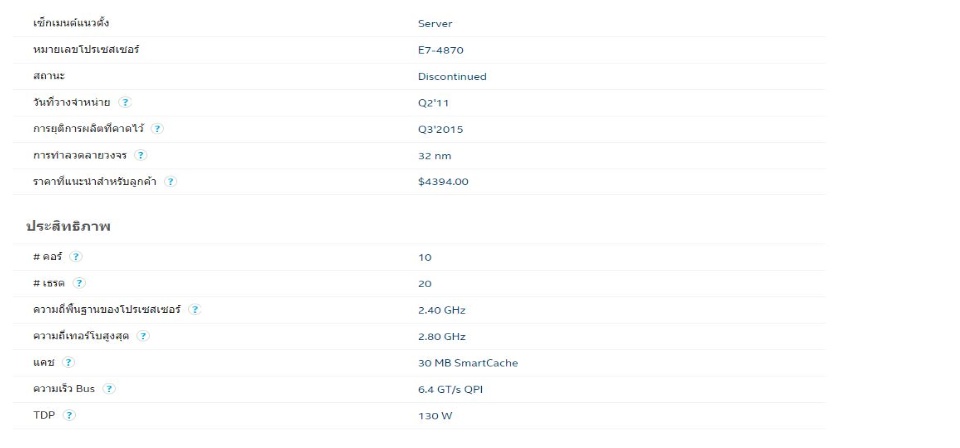Image resolution: width=960 pixels, height=448 pixels.
Task: Click the Server segment value
Action: pos(435,24)
